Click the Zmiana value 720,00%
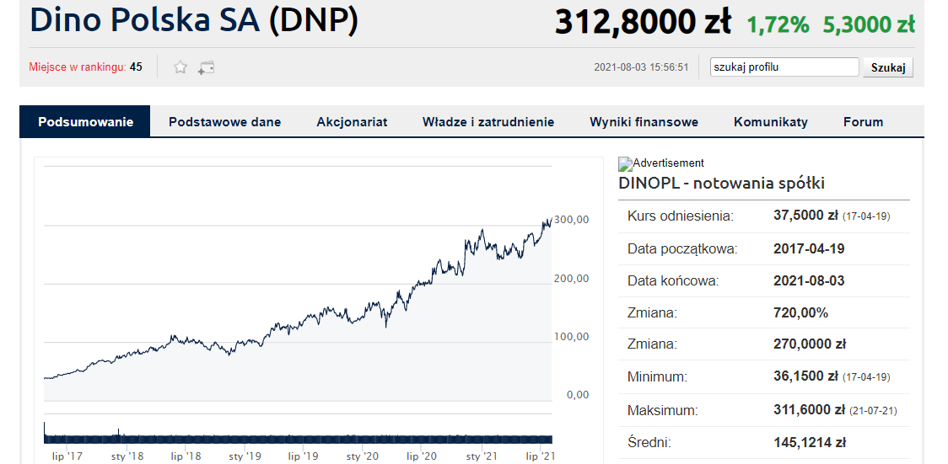 pyautogui.click(x=800, y=313)
